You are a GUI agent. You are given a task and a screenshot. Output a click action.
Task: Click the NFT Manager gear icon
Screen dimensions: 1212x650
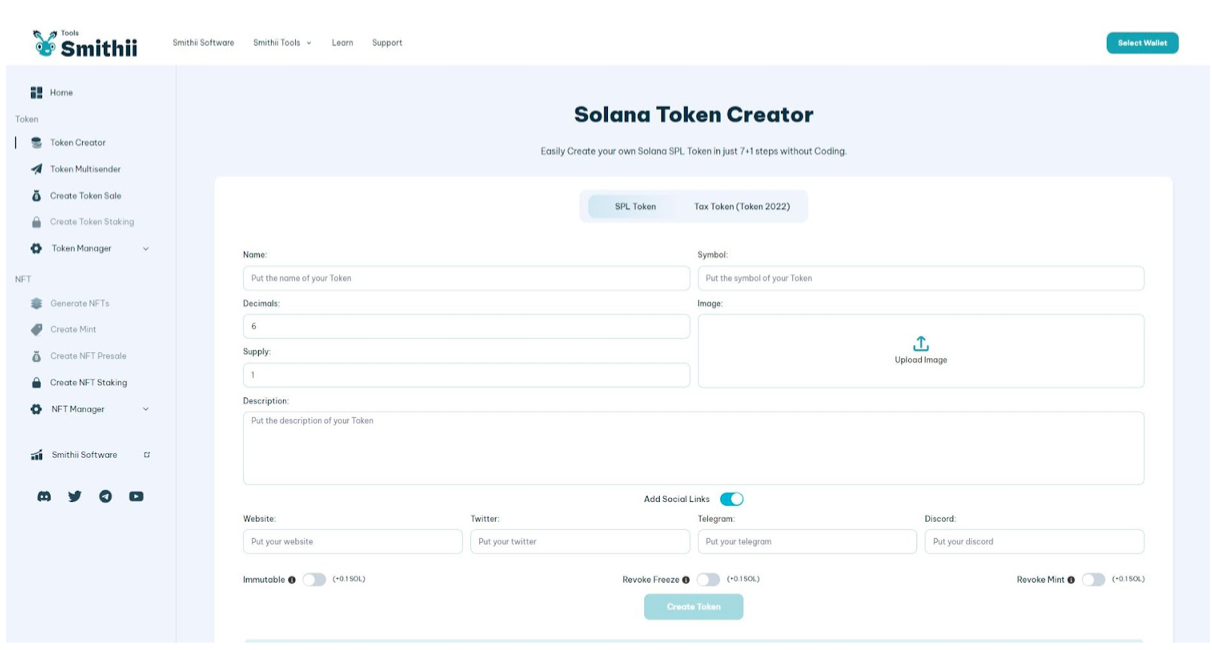coord(36,409)
